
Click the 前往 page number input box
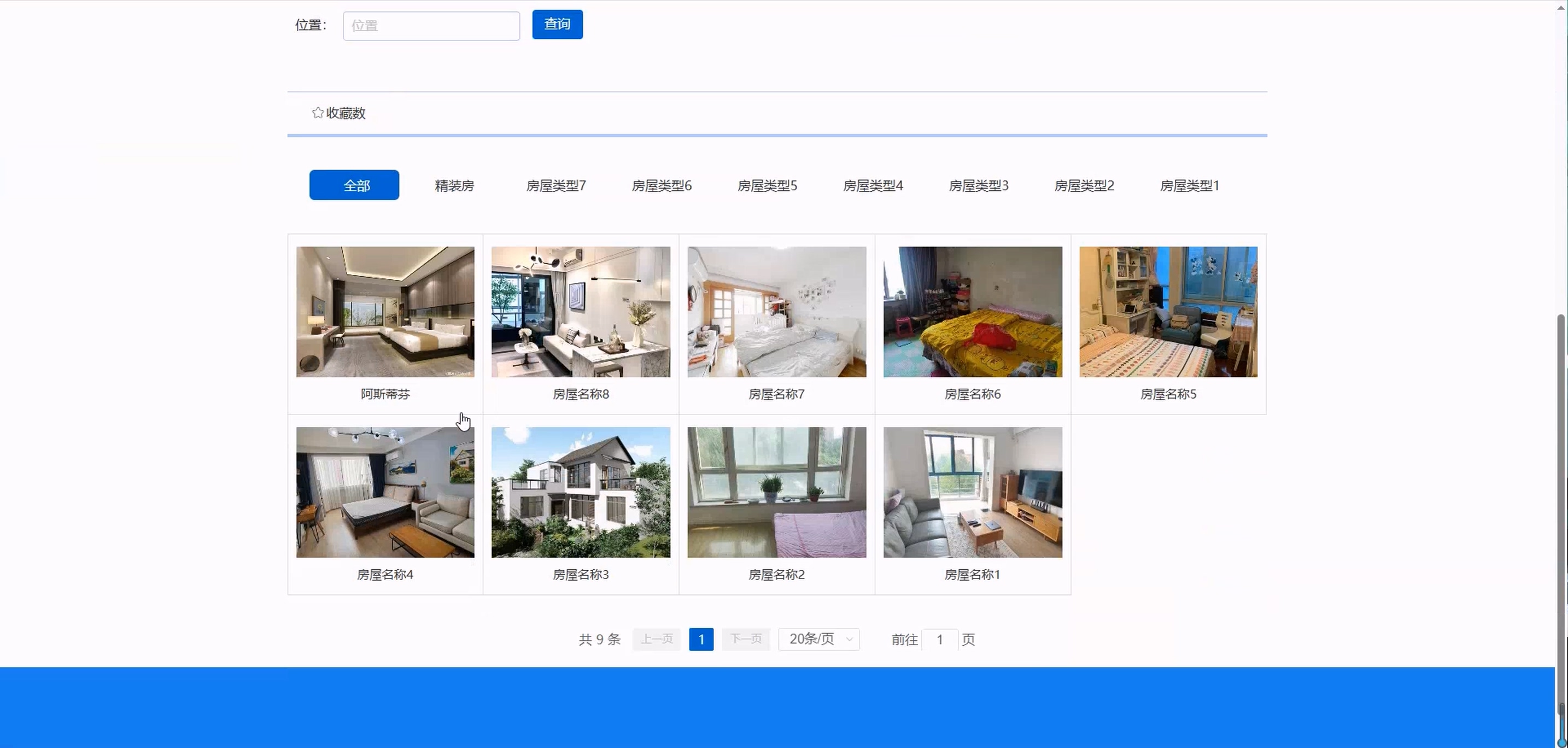click(940, 640)
